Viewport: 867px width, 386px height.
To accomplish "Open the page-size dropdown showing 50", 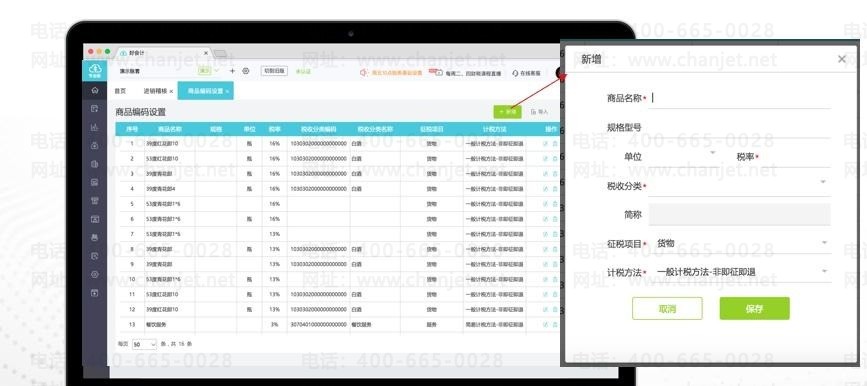I will click(144, 345).
